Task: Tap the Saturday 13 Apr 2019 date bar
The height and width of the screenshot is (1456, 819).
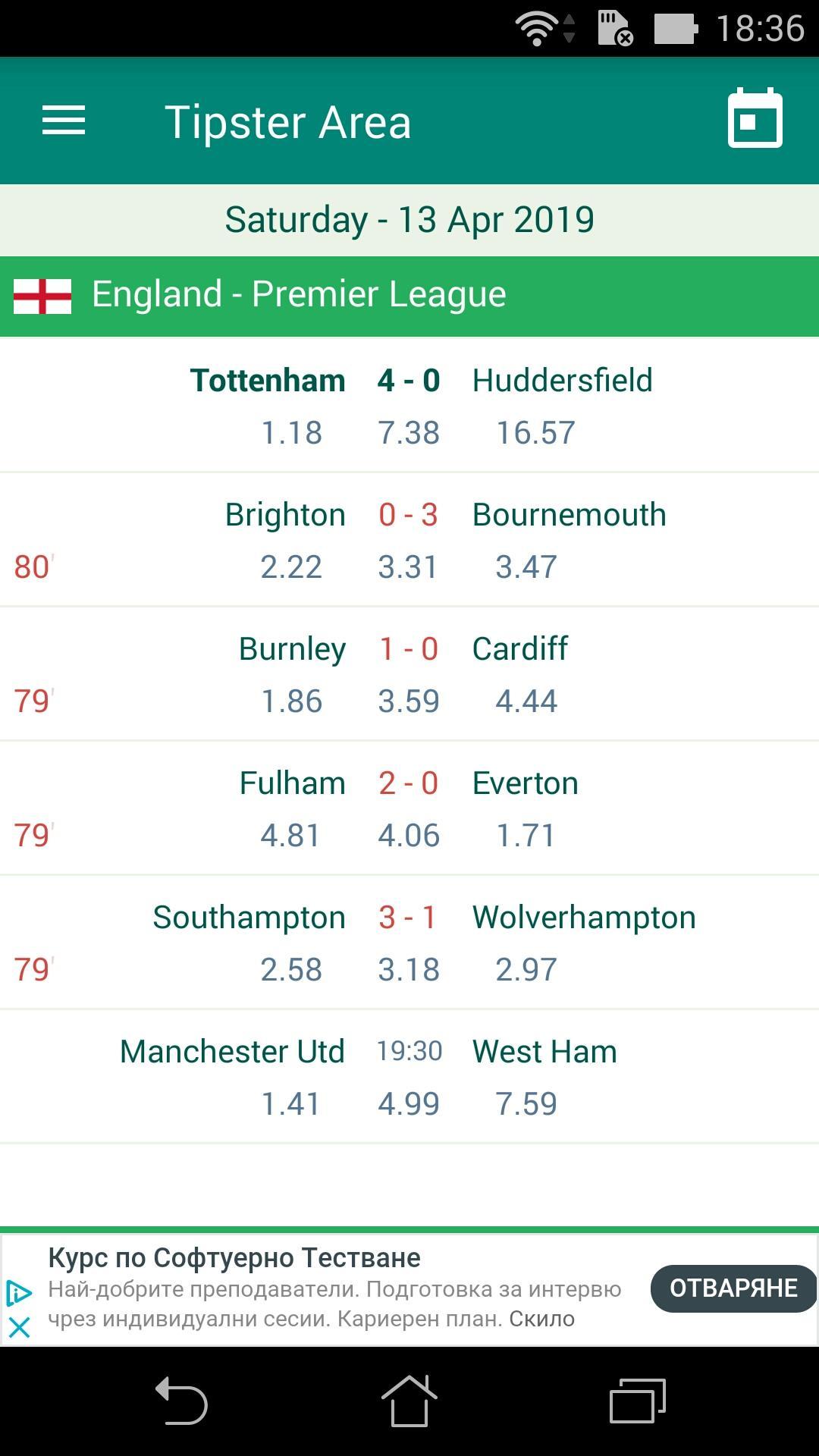Action: 409,220
